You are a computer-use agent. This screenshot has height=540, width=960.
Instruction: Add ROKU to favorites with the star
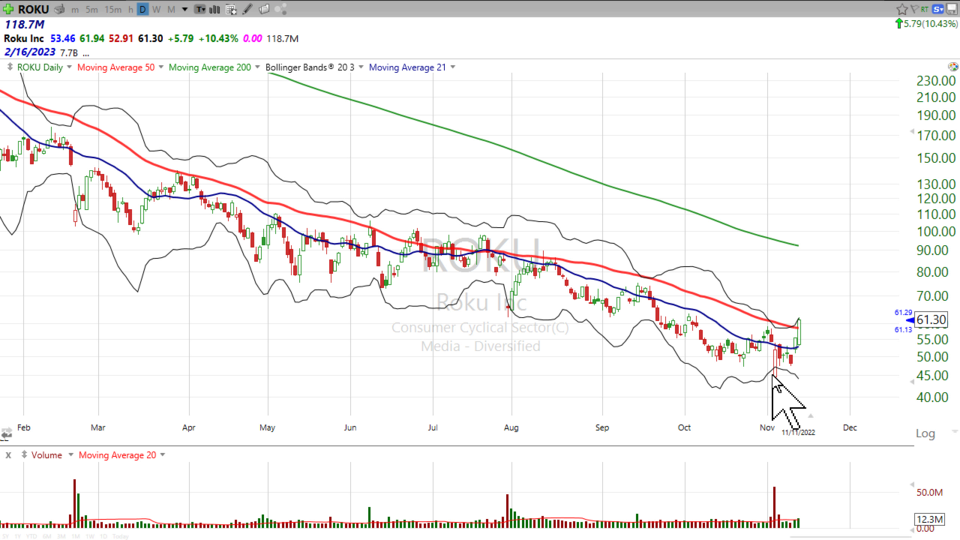click(902, 9)
